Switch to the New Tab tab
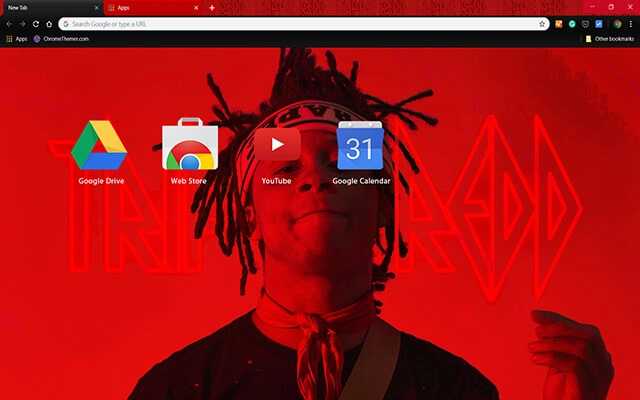Screen dimensions: 640x400 pyautogui.click(x=52, y=8)
